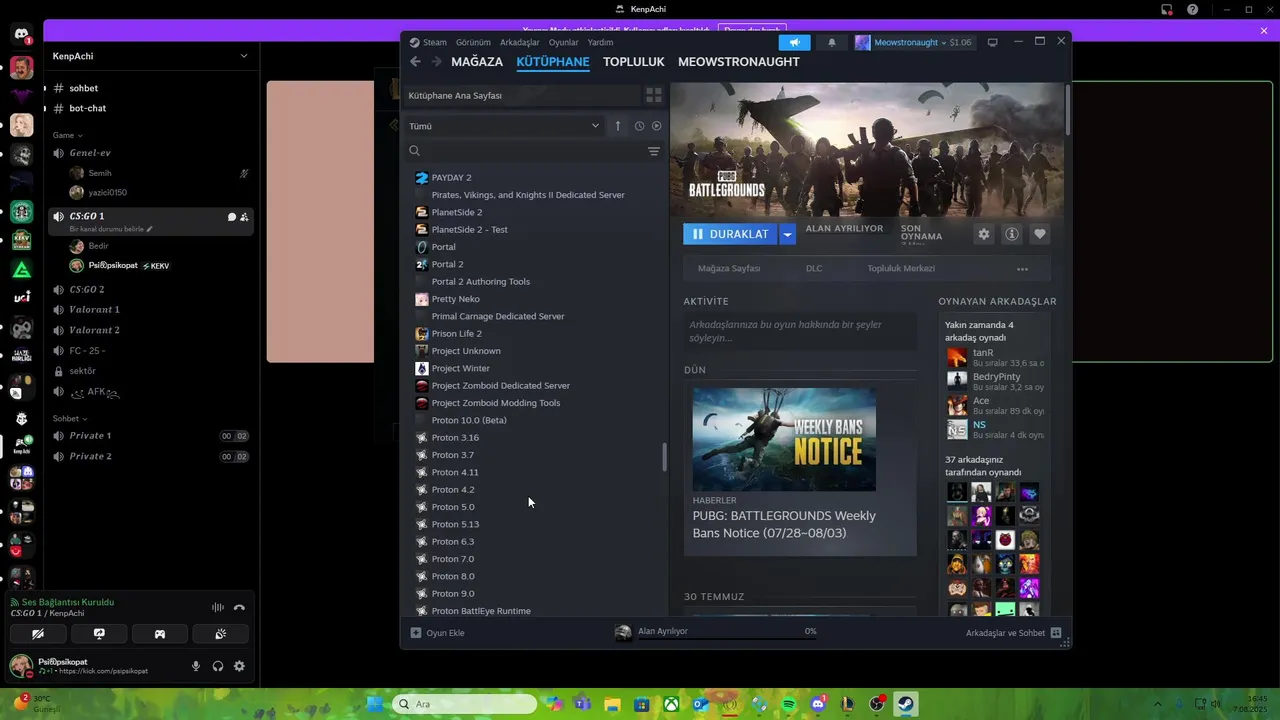
Task: Turn on the camera in Discord
Action: (x=38, y=634)
